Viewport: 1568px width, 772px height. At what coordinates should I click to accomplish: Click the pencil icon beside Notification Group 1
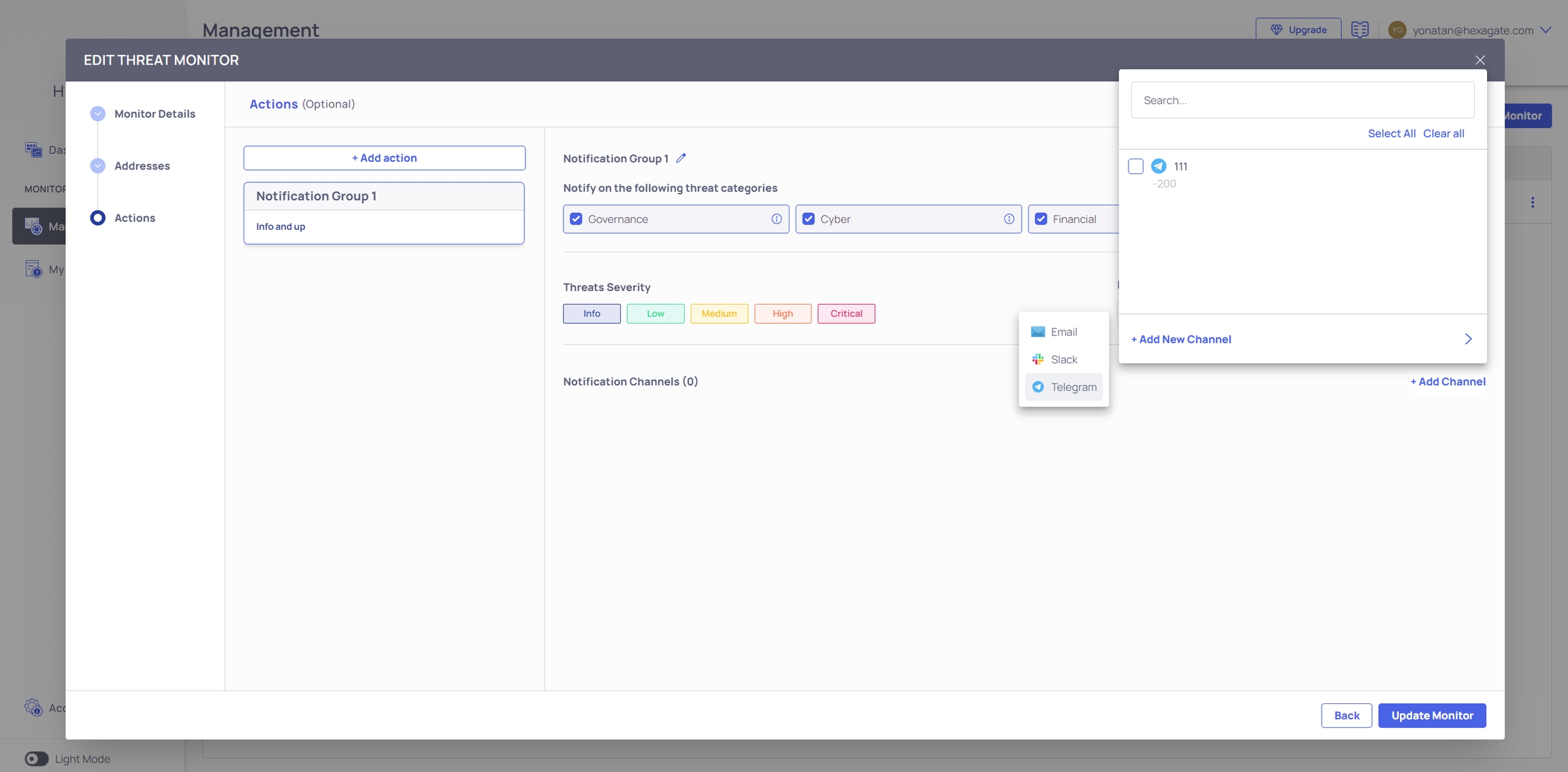(681, 158)
